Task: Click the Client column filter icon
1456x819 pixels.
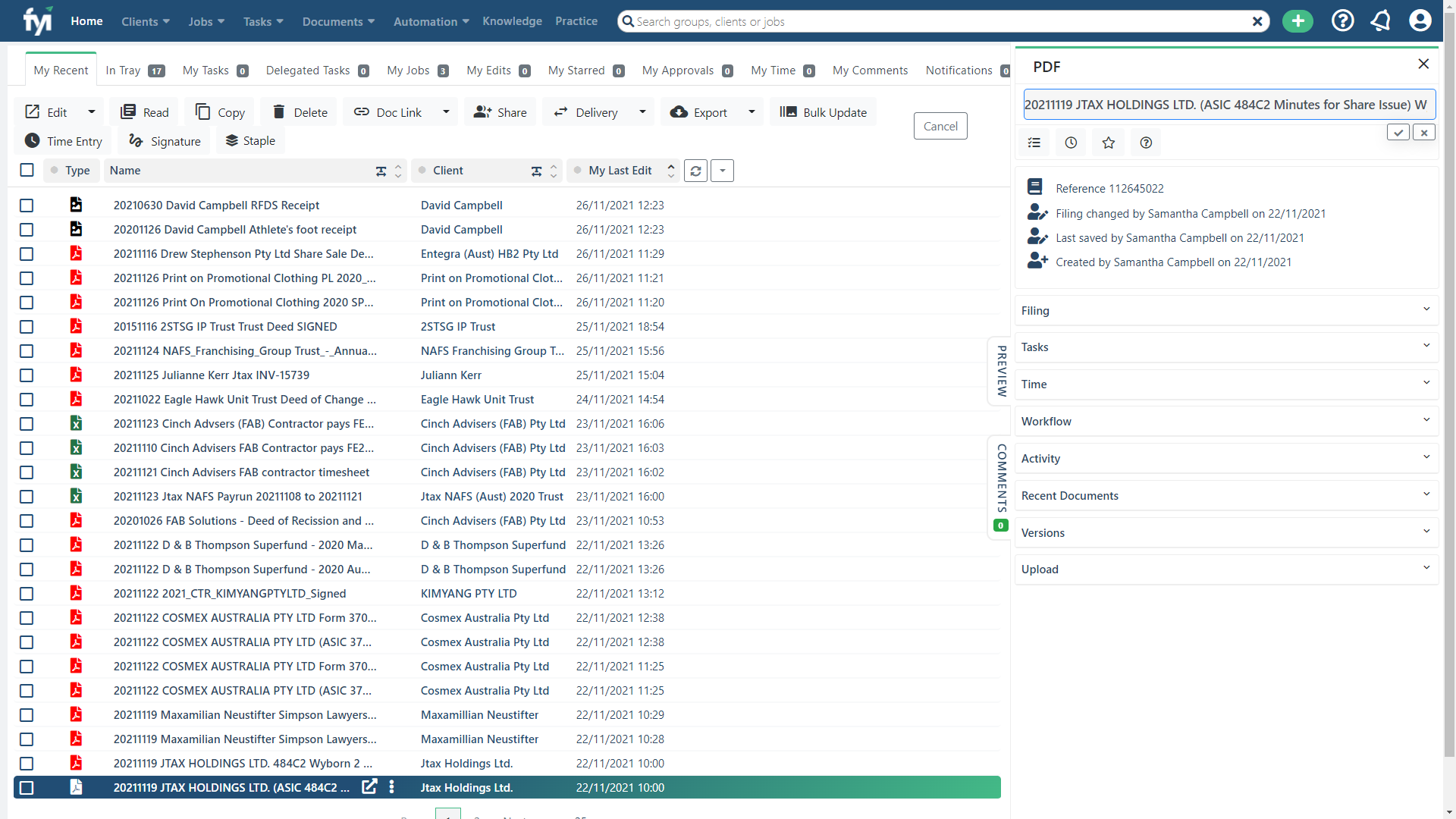Action: [536, 171]
